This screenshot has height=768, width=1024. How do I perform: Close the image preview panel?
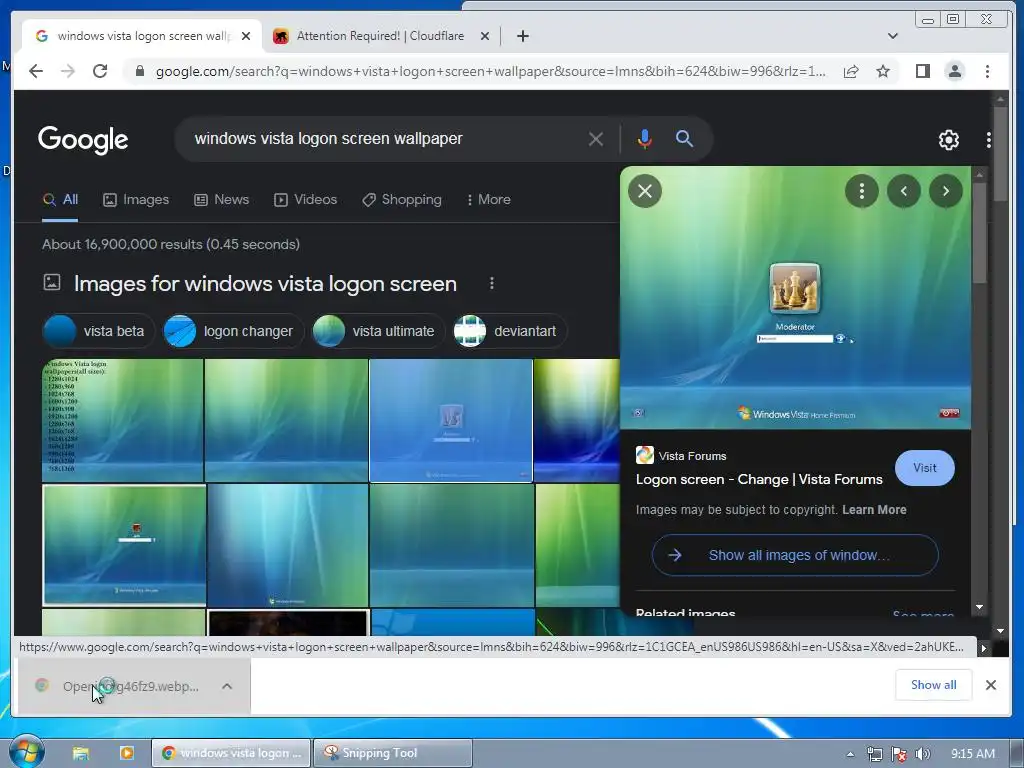[x=645, y=191]
